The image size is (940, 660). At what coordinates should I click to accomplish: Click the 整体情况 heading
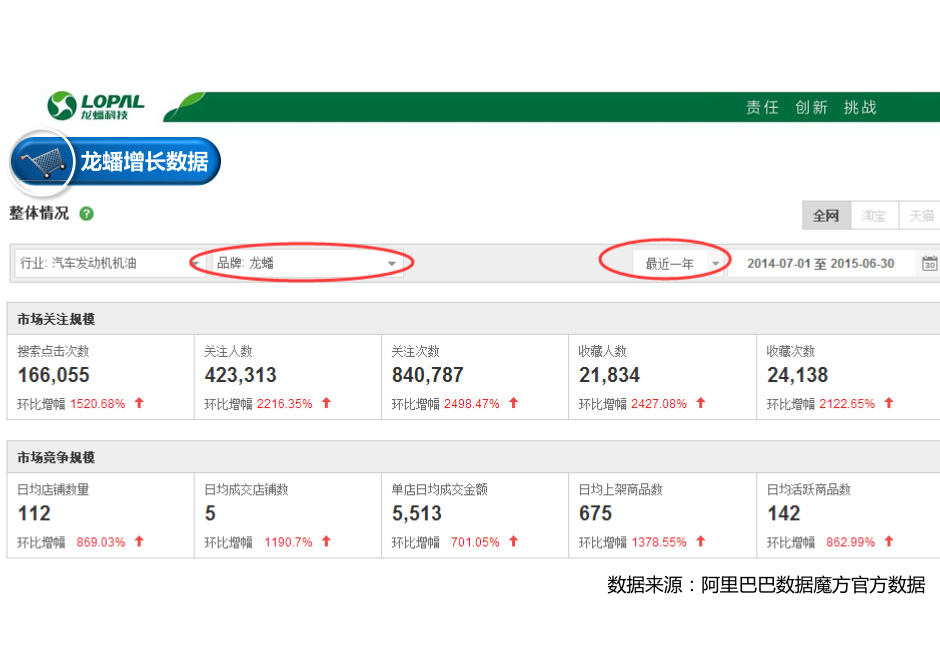[39, 213]
